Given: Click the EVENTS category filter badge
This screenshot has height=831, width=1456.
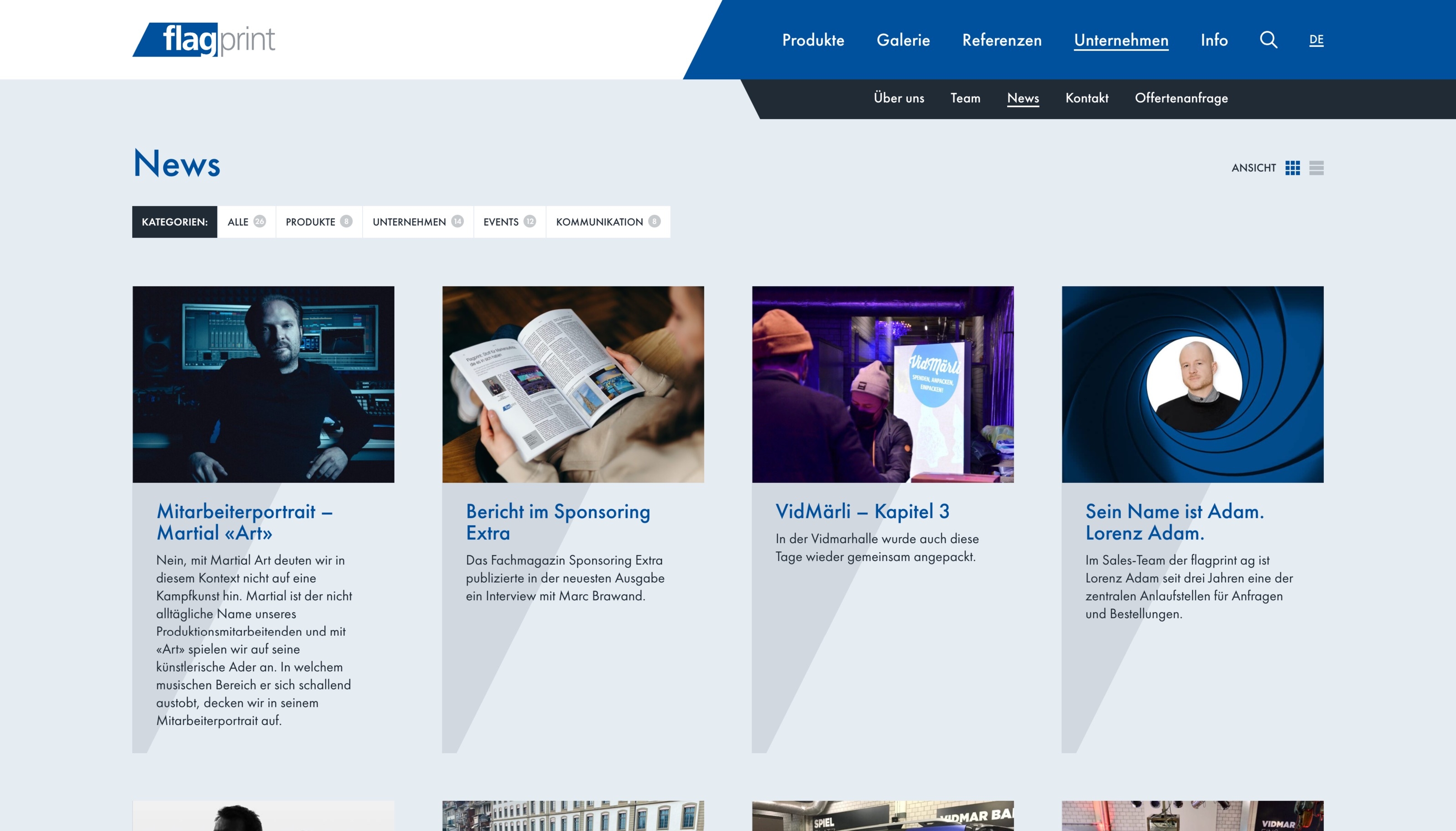Looking at the screenshot, I should tap(508, 221).
